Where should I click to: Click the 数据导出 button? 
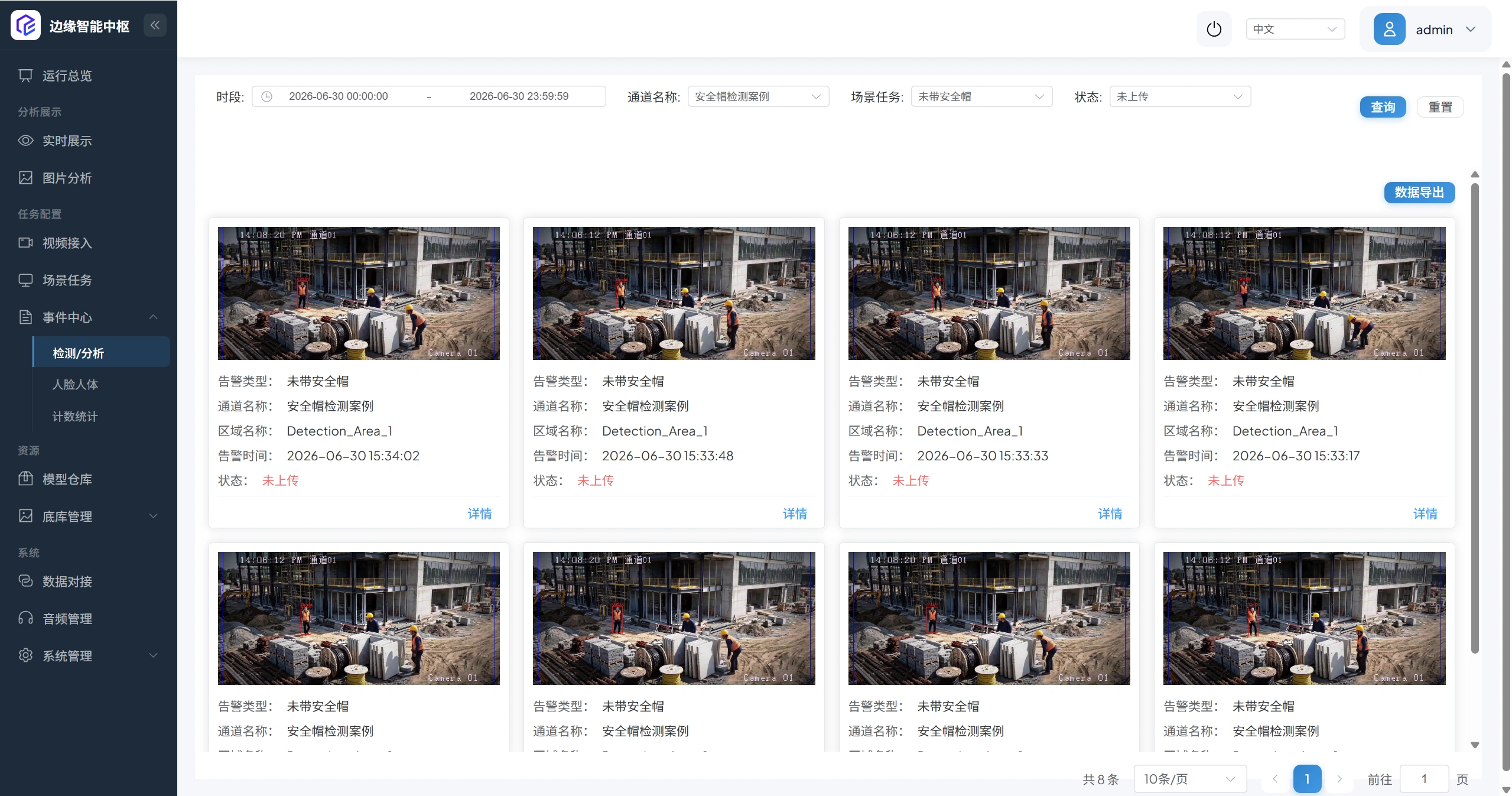(1419, 192)
